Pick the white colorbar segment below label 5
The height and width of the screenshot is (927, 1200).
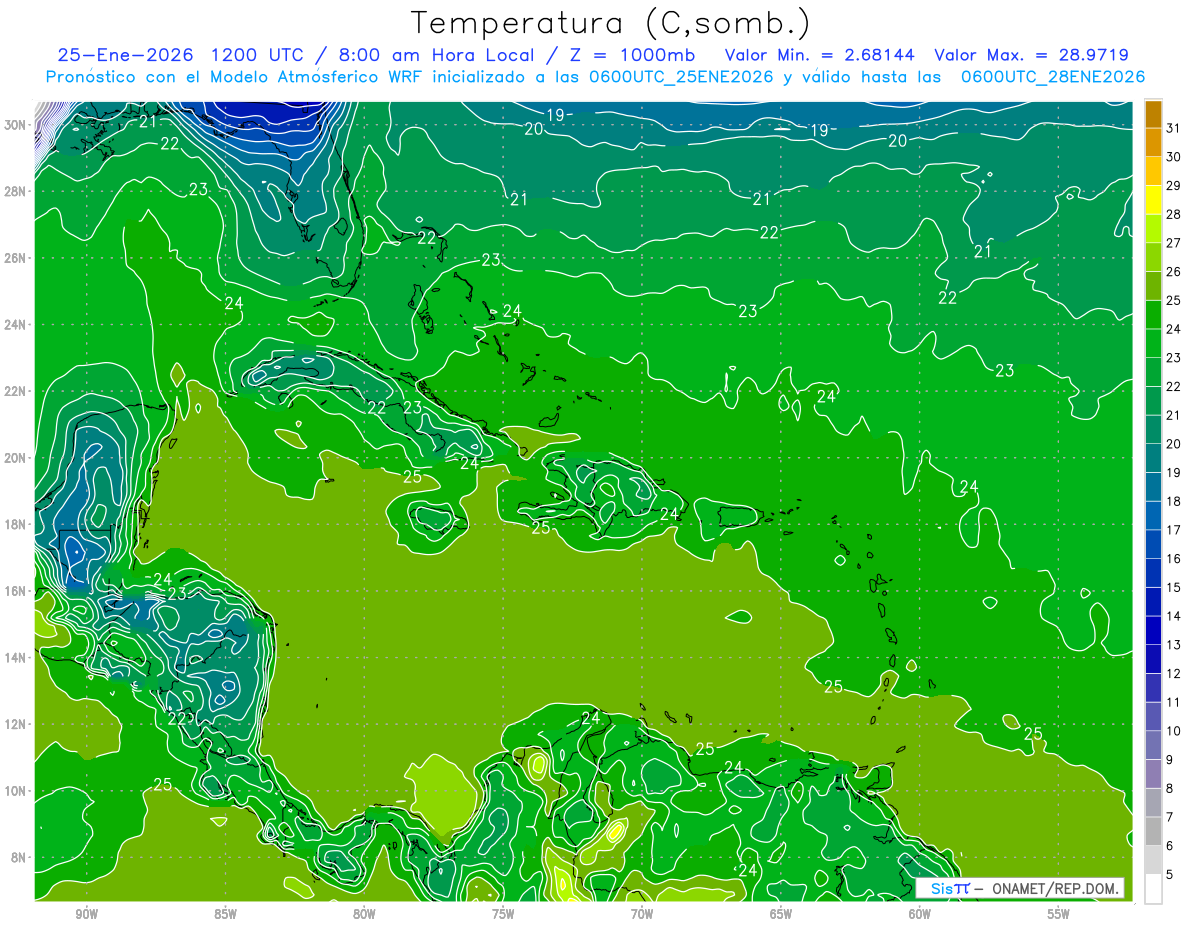1153,888
